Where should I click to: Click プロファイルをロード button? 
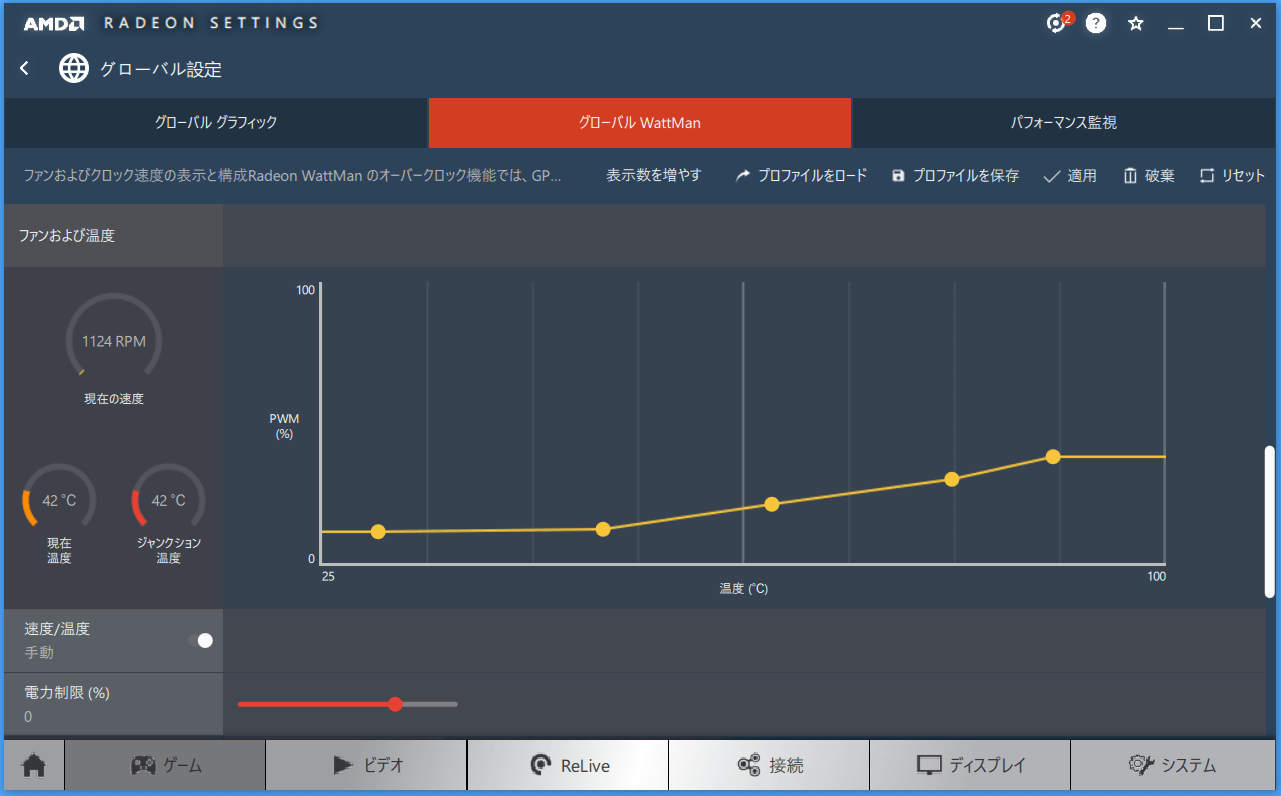[x=801, y=175]
